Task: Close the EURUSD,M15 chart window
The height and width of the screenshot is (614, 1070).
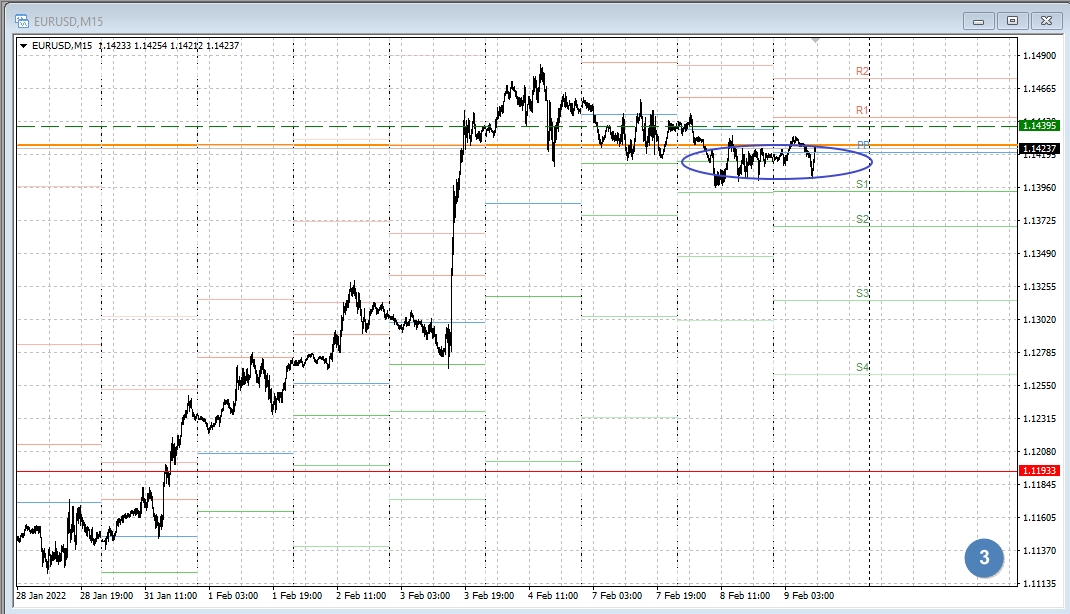Action: [x=1045, y=21]
